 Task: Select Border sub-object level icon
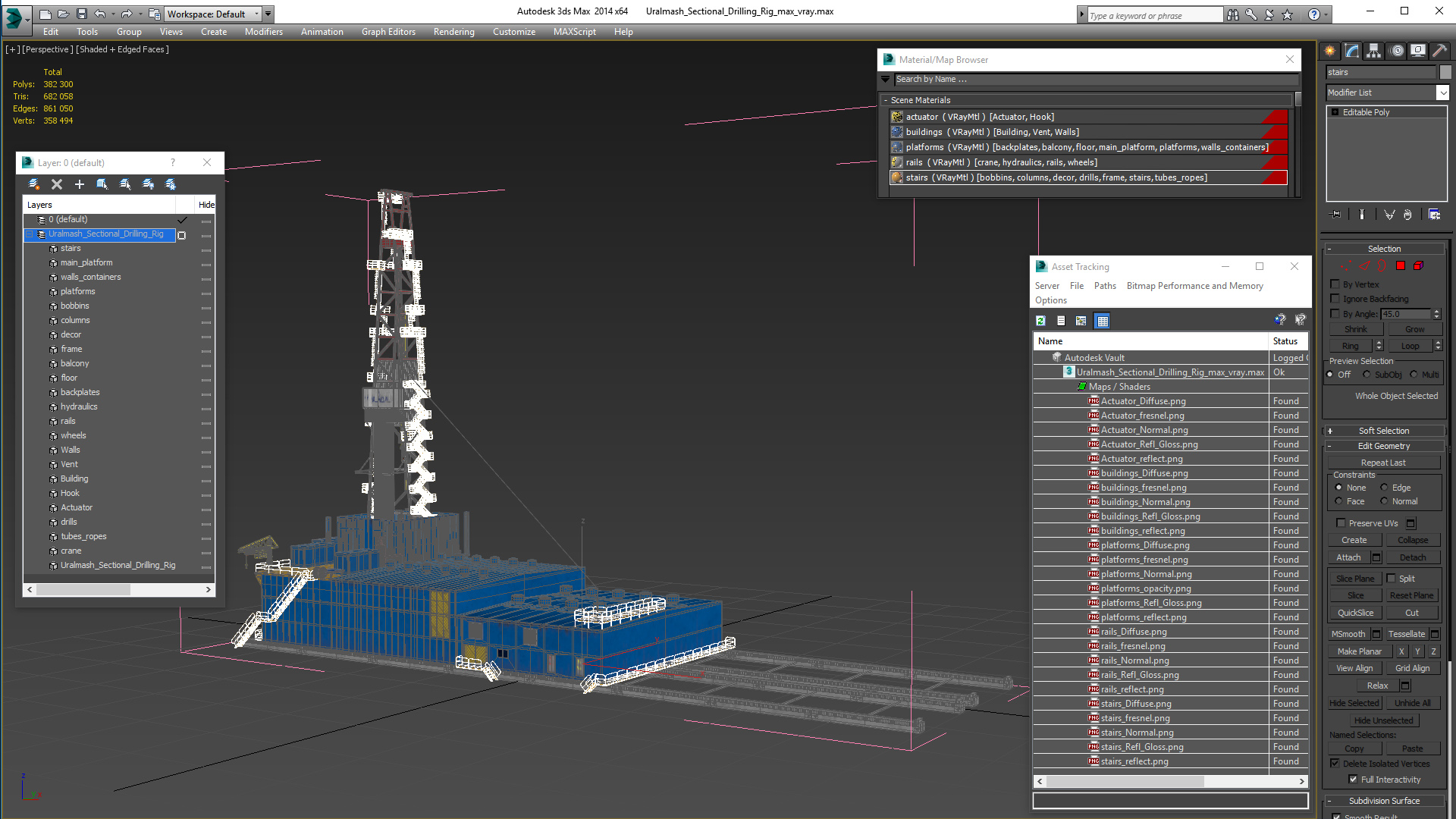(1382, 265)
